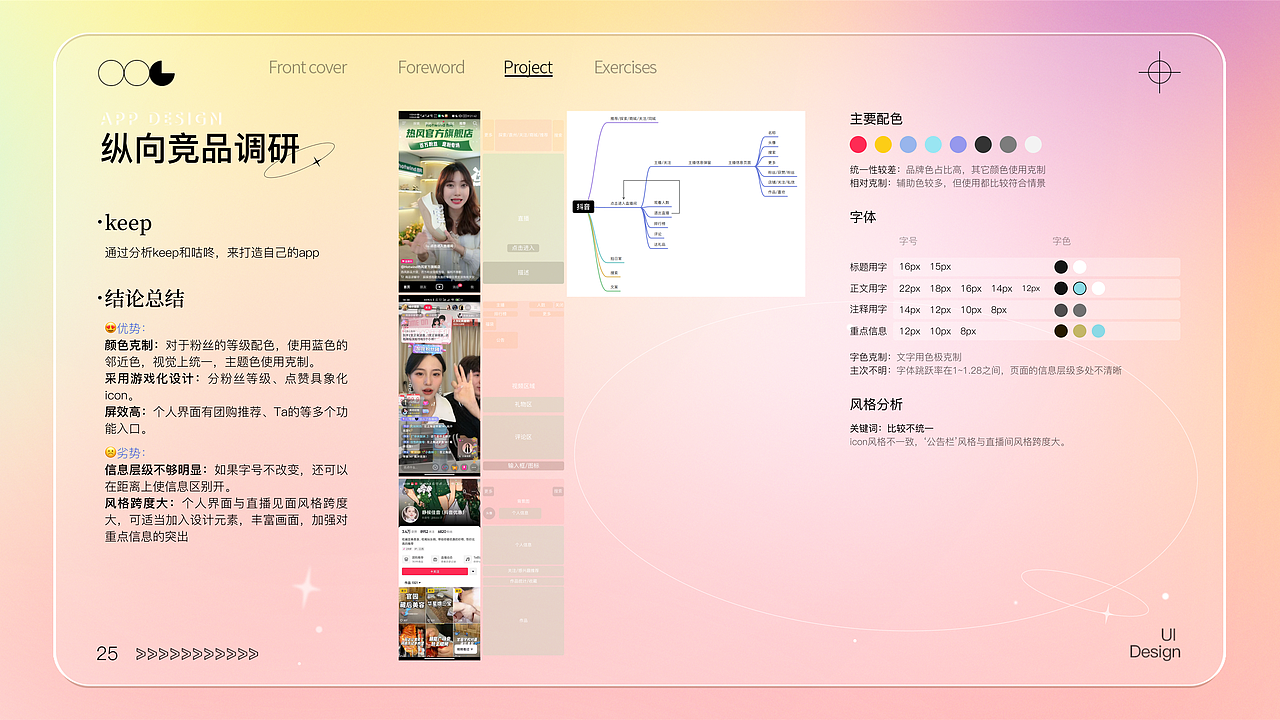Click the arrow chevrons beside page 25
This screenshot has width=1280, height=720.
point(197,654)
